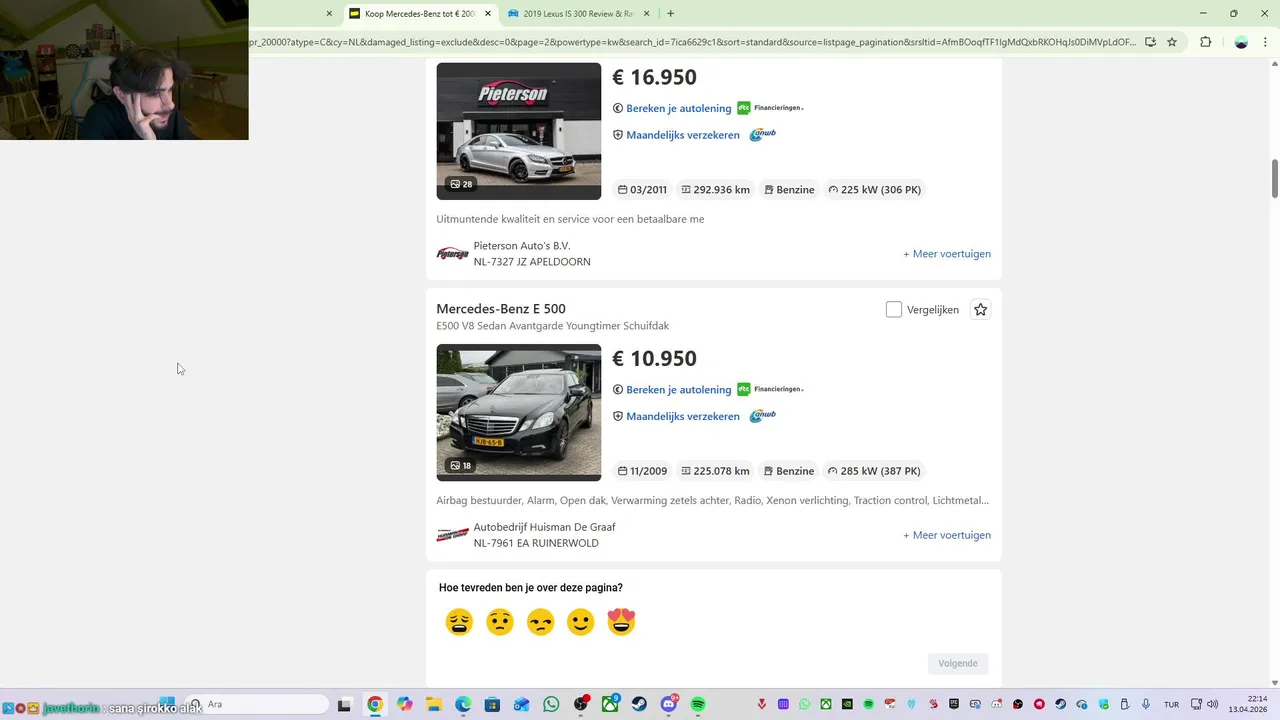
Task: Open File Explorer from the taskbar
Action: (x=433, y=705)
